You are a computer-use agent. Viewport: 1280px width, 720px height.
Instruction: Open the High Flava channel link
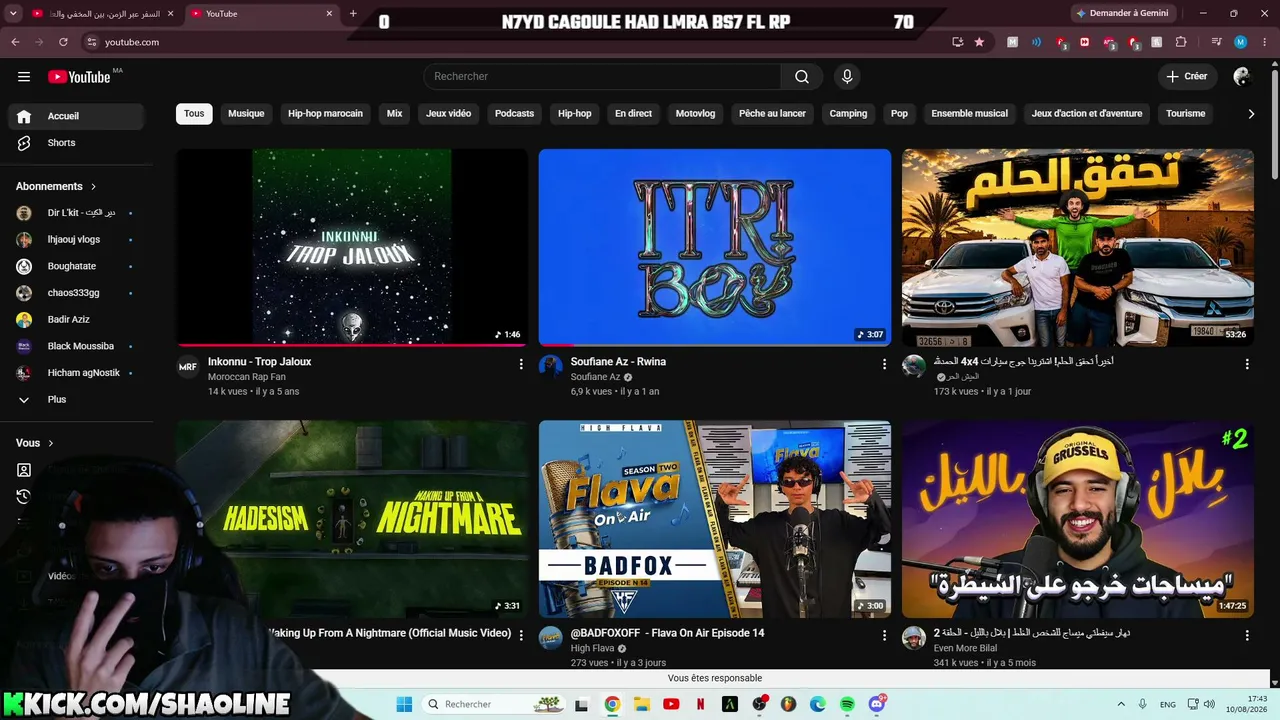592,649
